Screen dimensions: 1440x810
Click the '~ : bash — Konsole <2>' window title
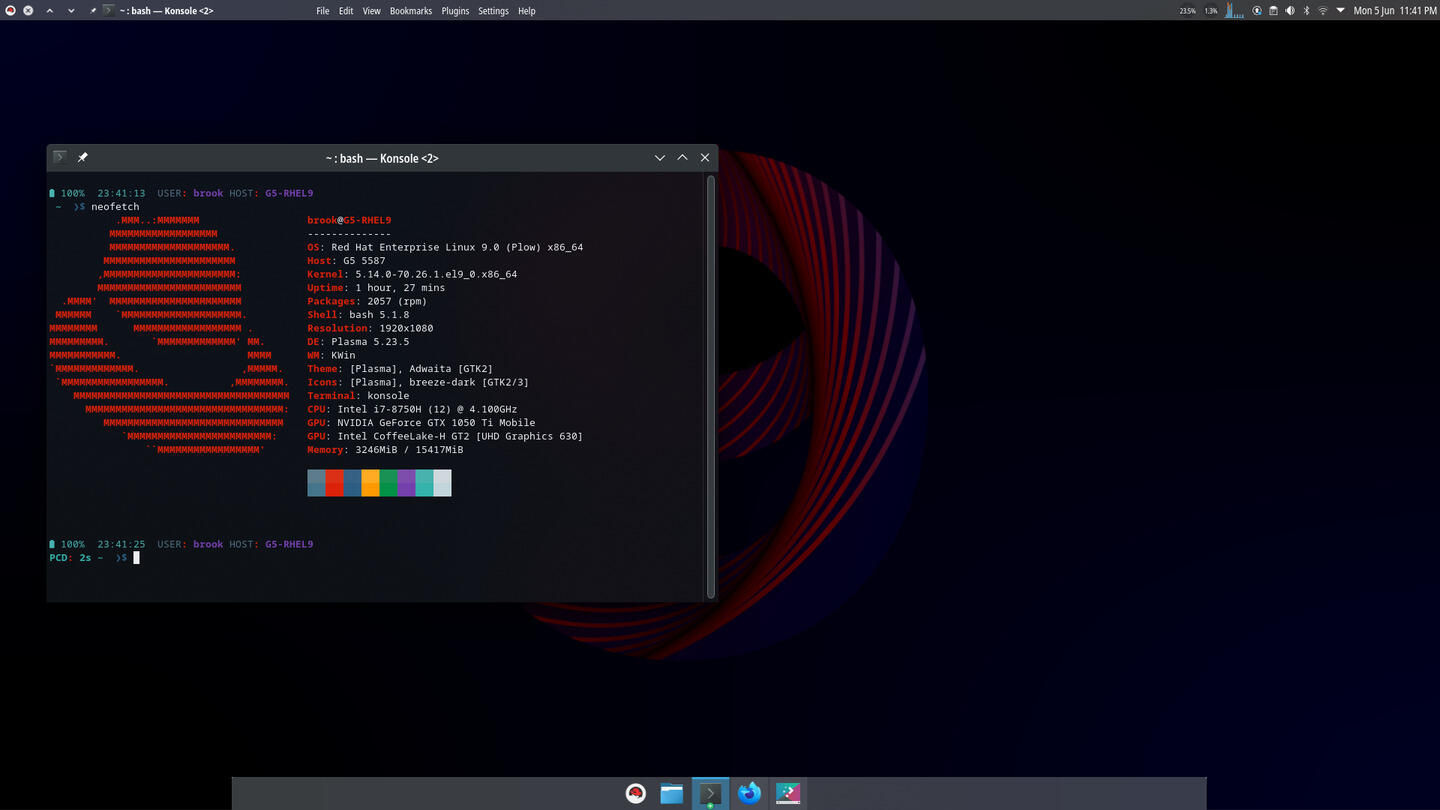[x=382, y=158]
